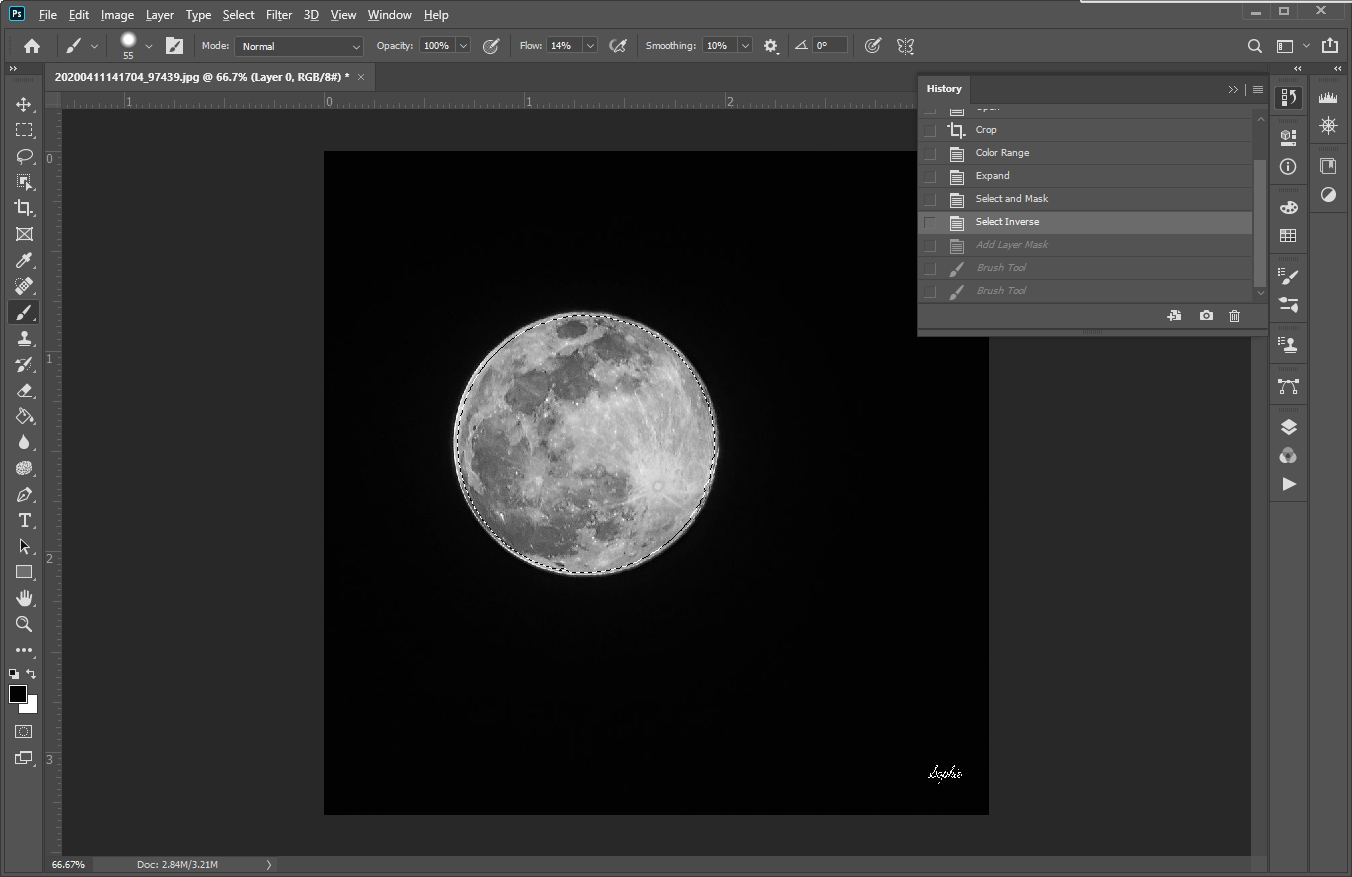
Task: Select the Object Selection tool
Action: [x=24, y=182]
